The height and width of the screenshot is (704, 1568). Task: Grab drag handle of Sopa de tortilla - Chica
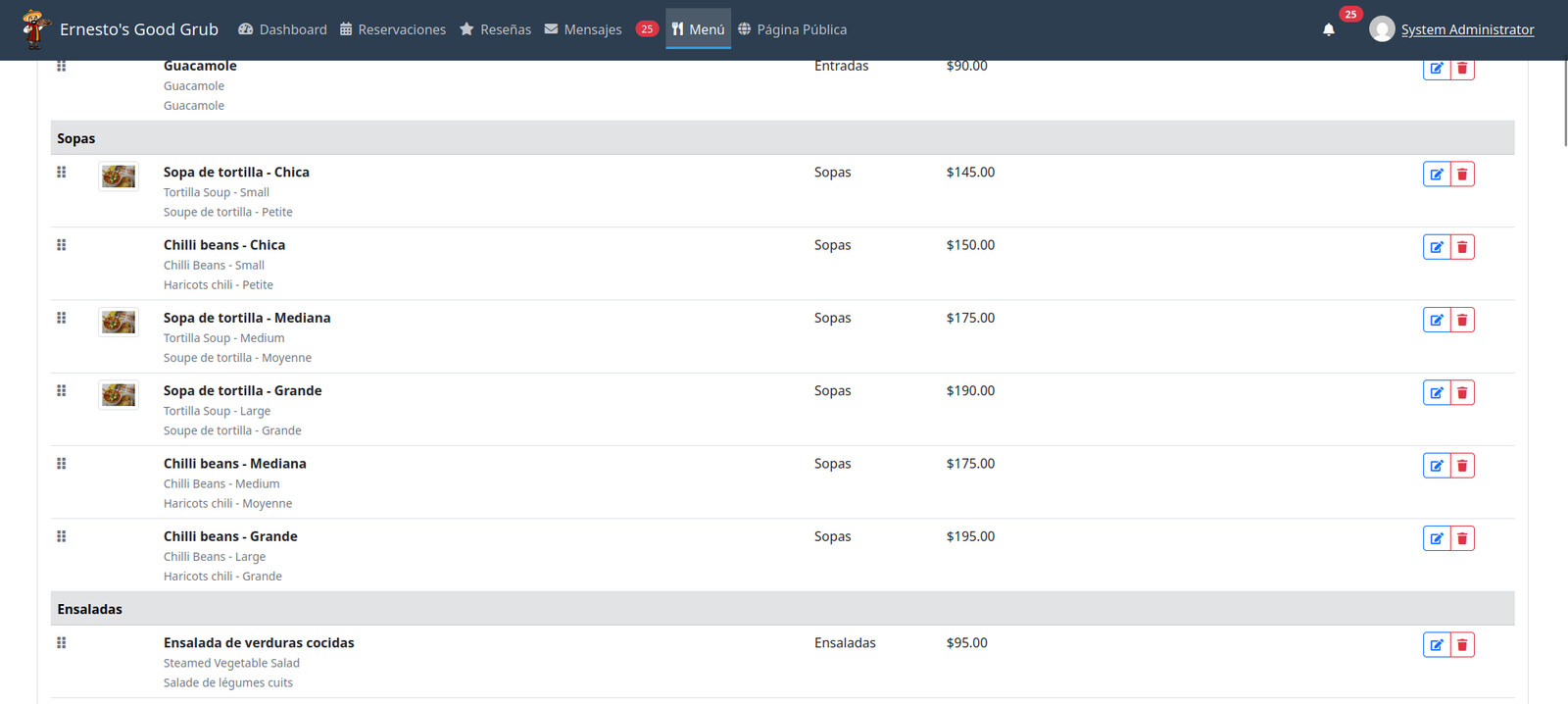[x=62, y=173]
